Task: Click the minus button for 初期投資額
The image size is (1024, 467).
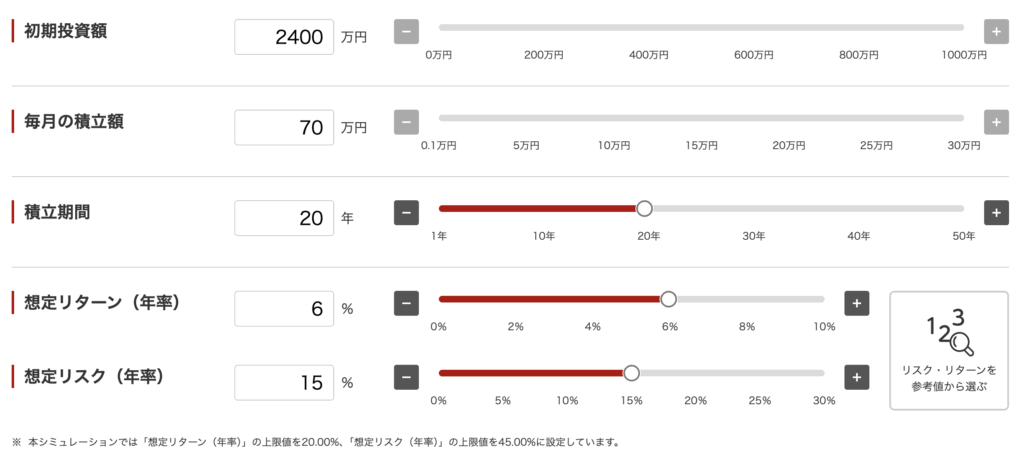Action: tap(406, 32)
